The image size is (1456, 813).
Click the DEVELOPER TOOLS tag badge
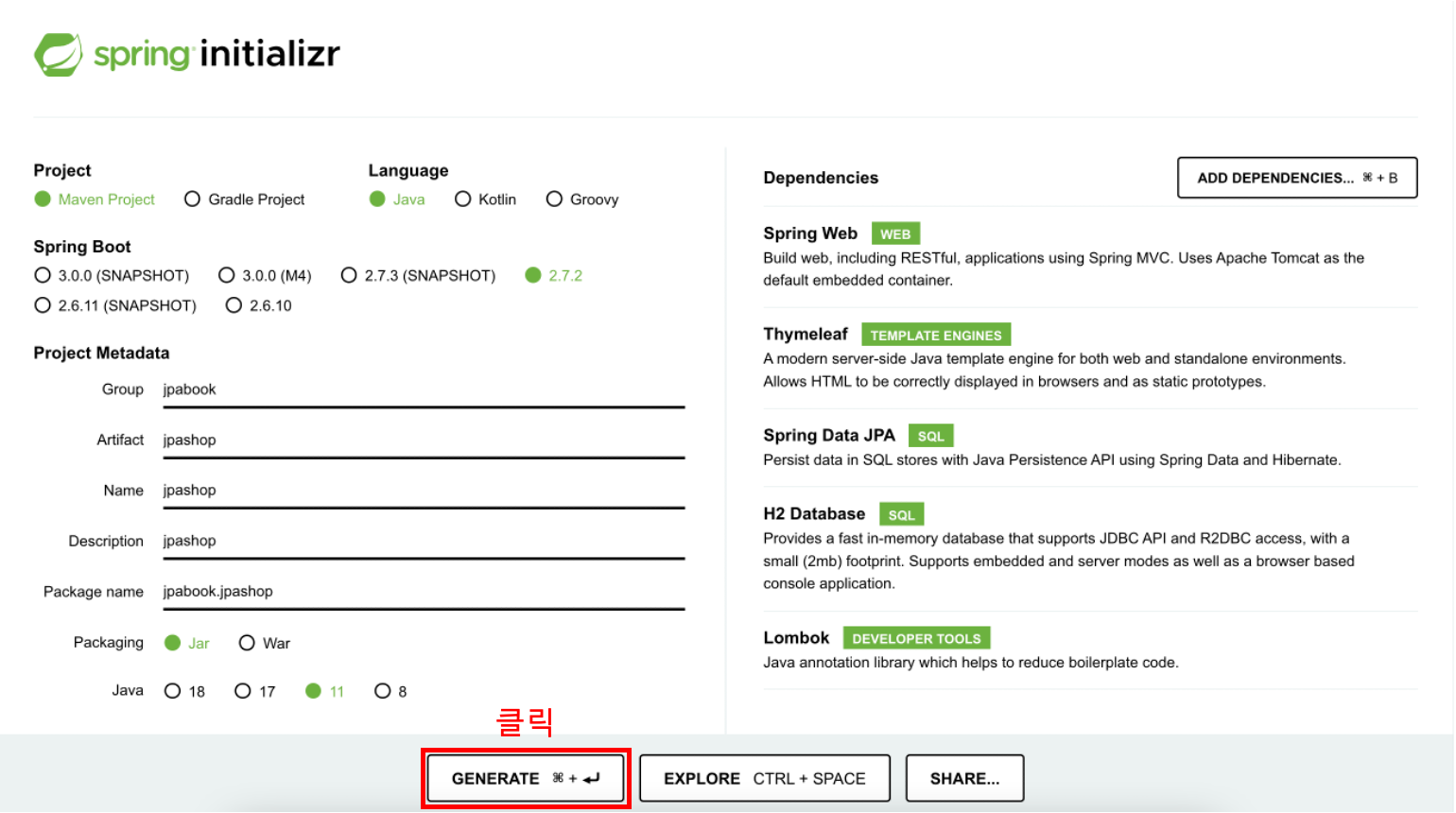click(x=916, y=638)
